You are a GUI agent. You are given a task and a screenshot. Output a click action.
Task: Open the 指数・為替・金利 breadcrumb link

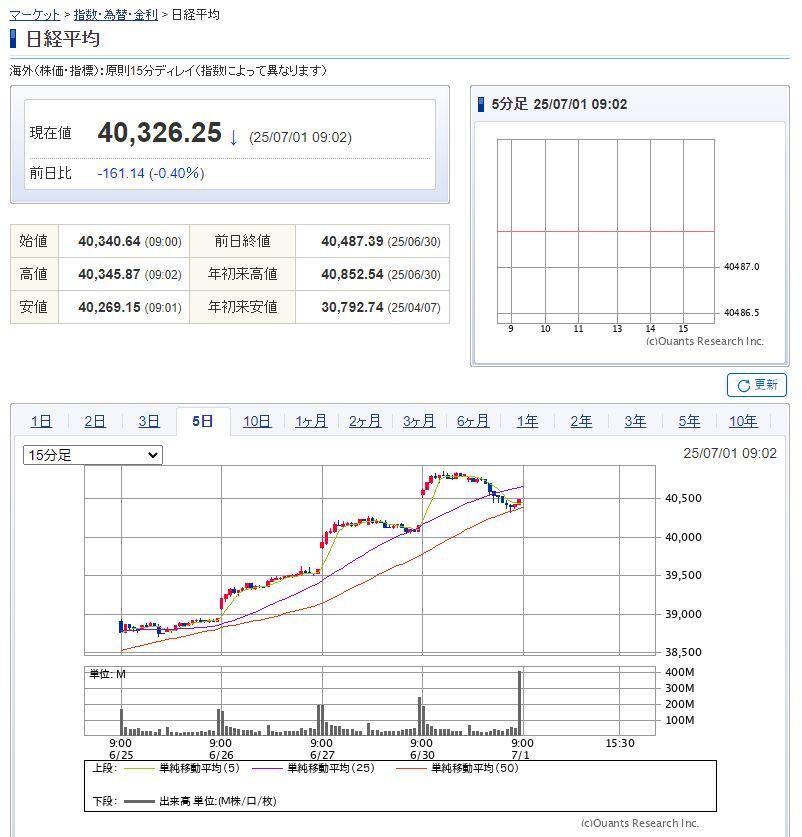click(116, 15)
